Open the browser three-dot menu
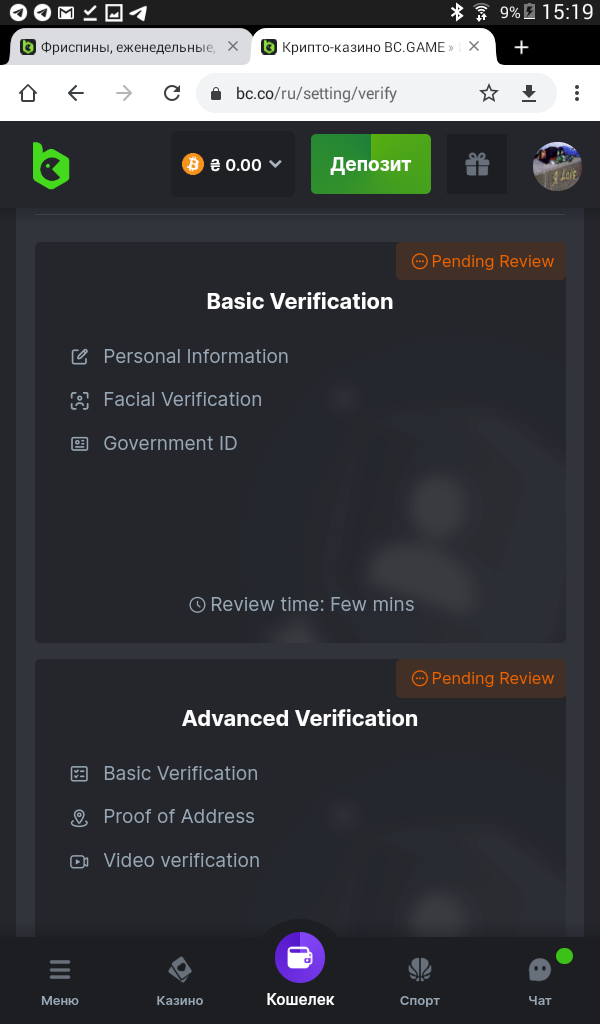The width and height of the screenshot is (600, 1024). [577, 94]
